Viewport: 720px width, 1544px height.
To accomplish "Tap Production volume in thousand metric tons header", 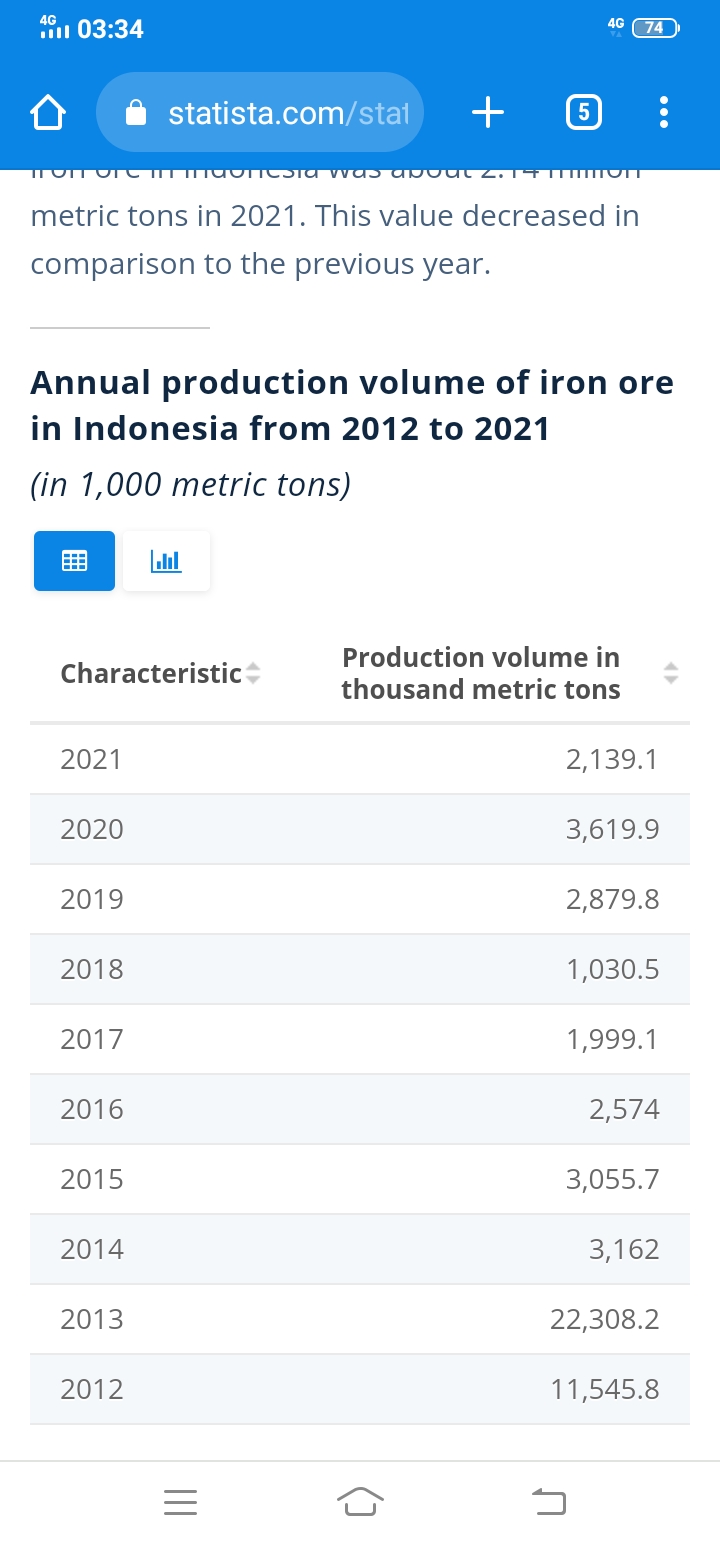I will (480, 673).
